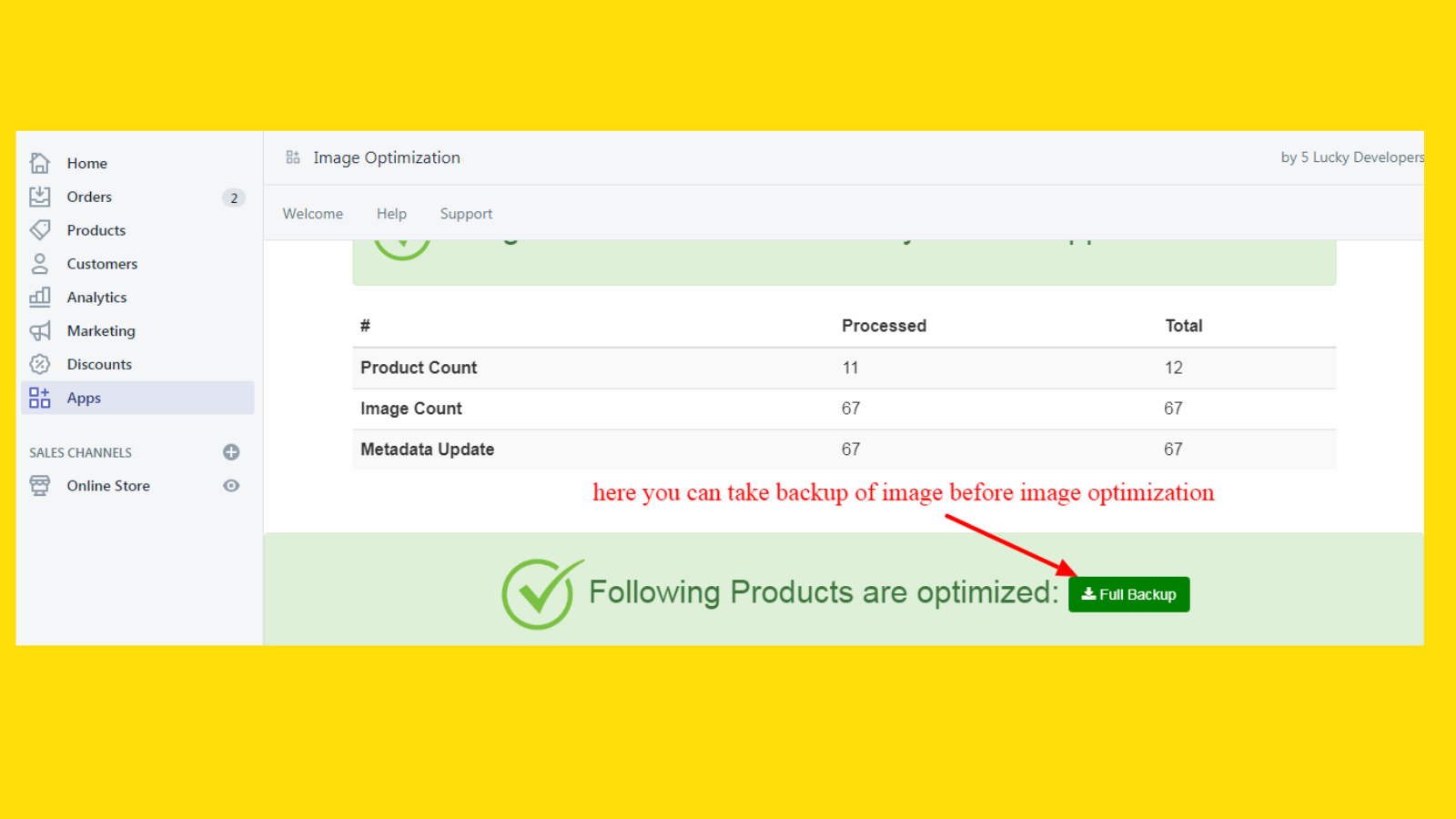Open Discounts using the discount icon
The image size is (1456, 819).
tap(40, 363)
